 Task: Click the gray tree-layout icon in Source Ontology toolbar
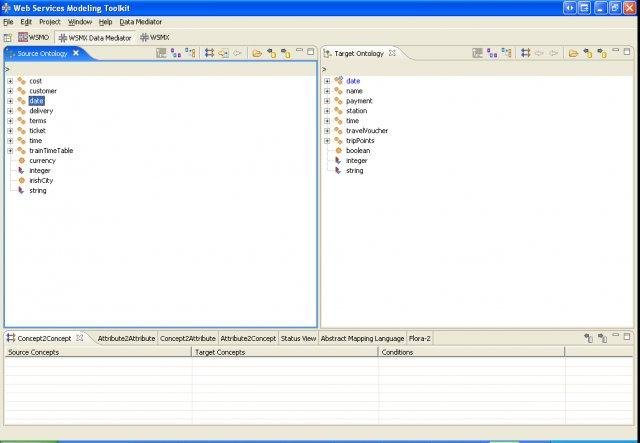point(161,53)
